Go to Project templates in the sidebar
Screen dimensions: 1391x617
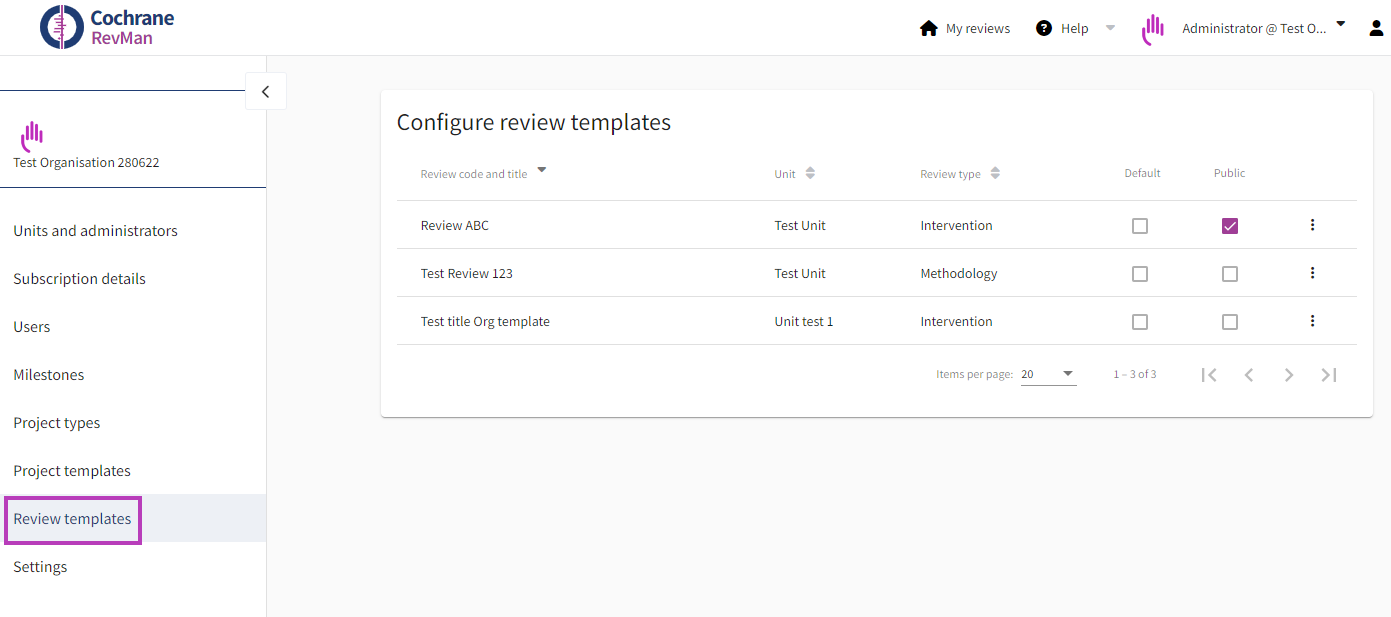tap(72, 471)
